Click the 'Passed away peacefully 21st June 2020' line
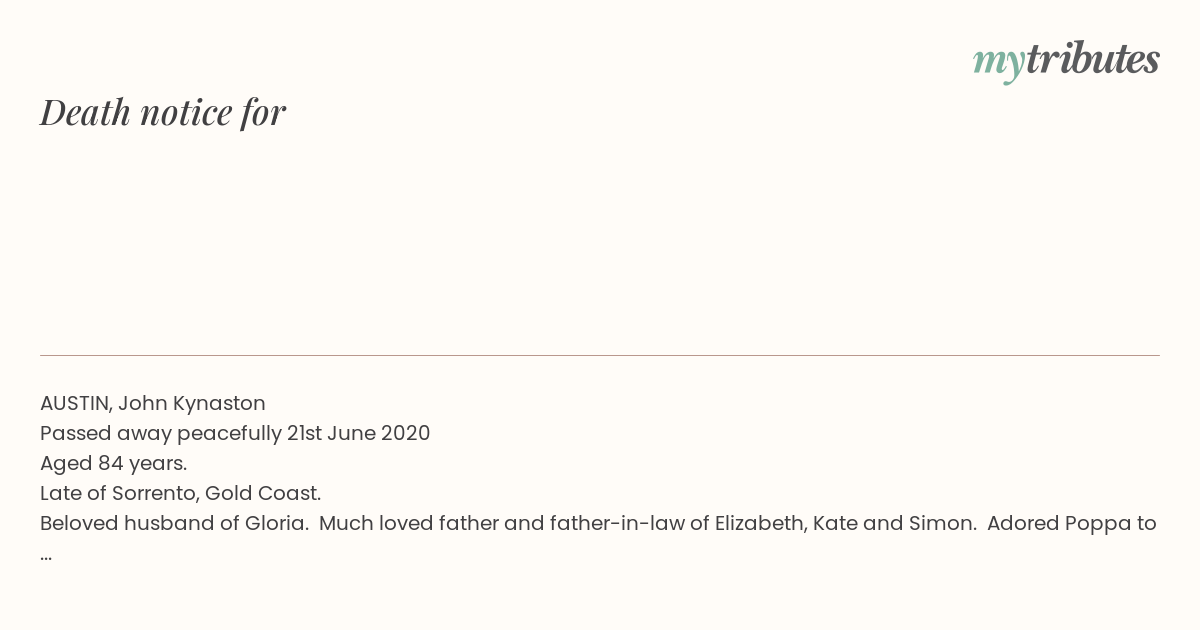The width and height of the screenshot is (1200, 630). tap(235, 433)
